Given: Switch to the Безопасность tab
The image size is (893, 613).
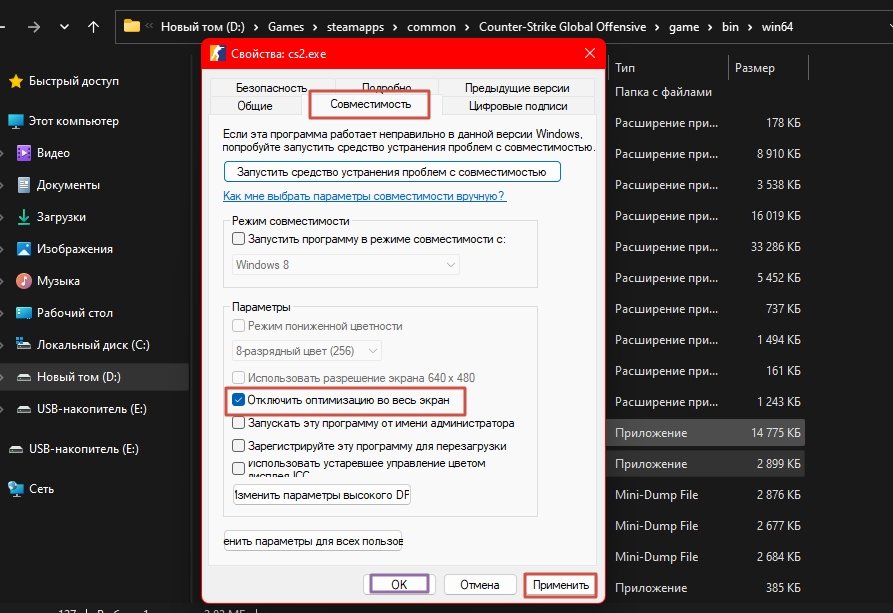Looking at the screenshot, I should point(272,88).
